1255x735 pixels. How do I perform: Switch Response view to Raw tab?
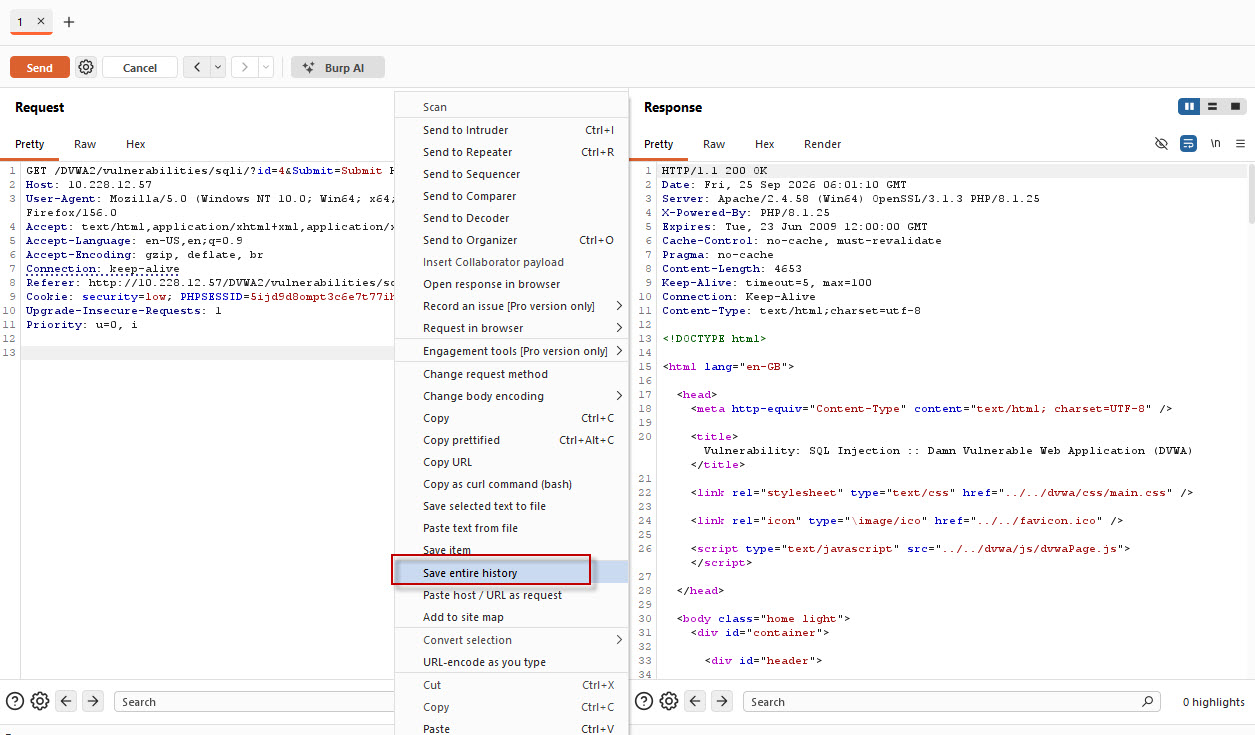pos(714,144)
